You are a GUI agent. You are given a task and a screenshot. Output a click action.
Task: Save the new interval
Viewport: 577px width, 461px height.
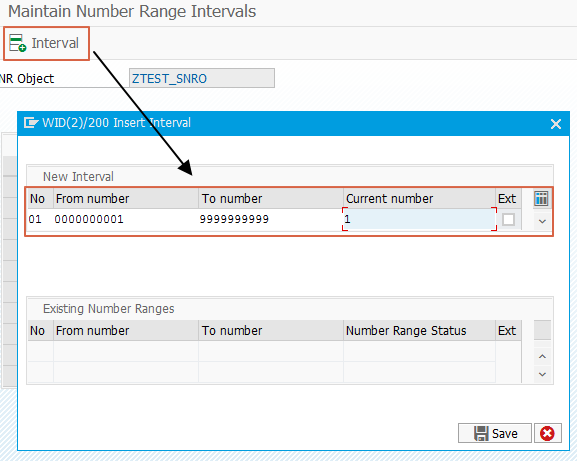495,433
